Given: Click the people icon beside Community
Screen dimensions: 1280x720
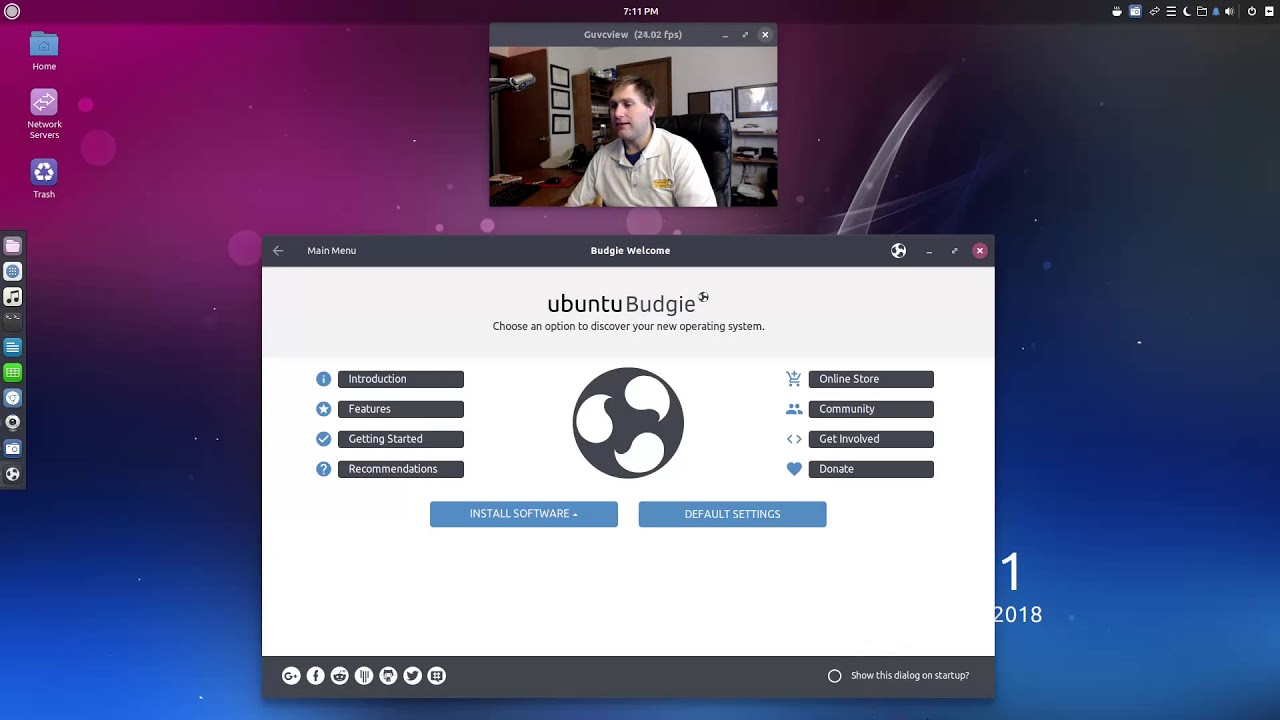Looking at the screenshot, I should tap(794, 409).
